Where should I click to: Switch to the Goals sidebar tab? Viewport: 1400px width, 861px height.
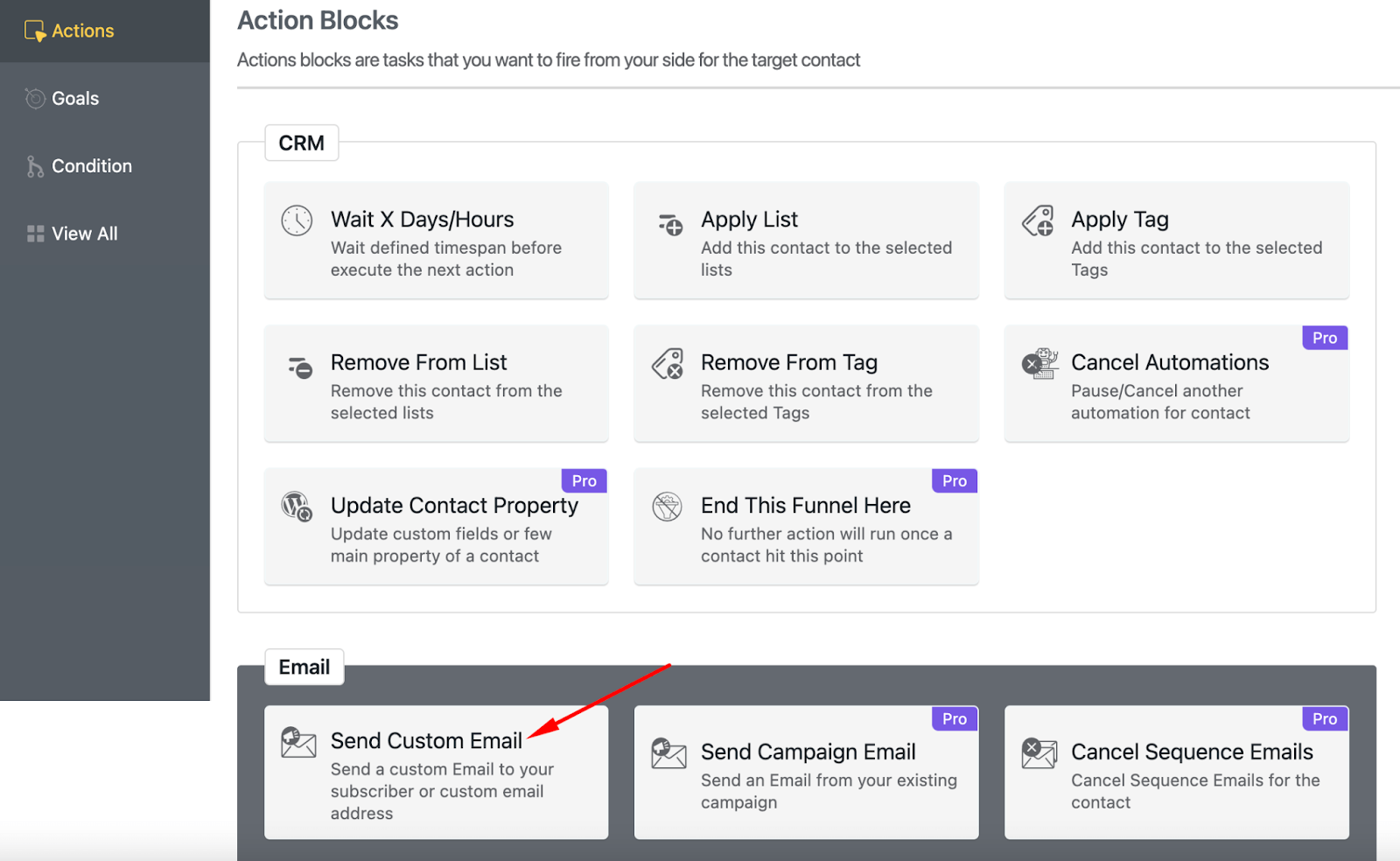(75, 99)
